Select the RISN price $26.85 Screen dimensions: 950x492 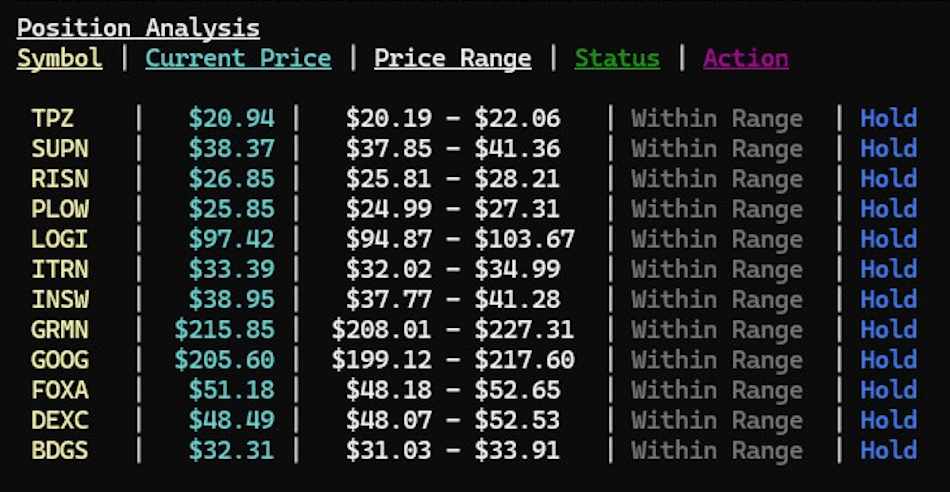[231, 179]
